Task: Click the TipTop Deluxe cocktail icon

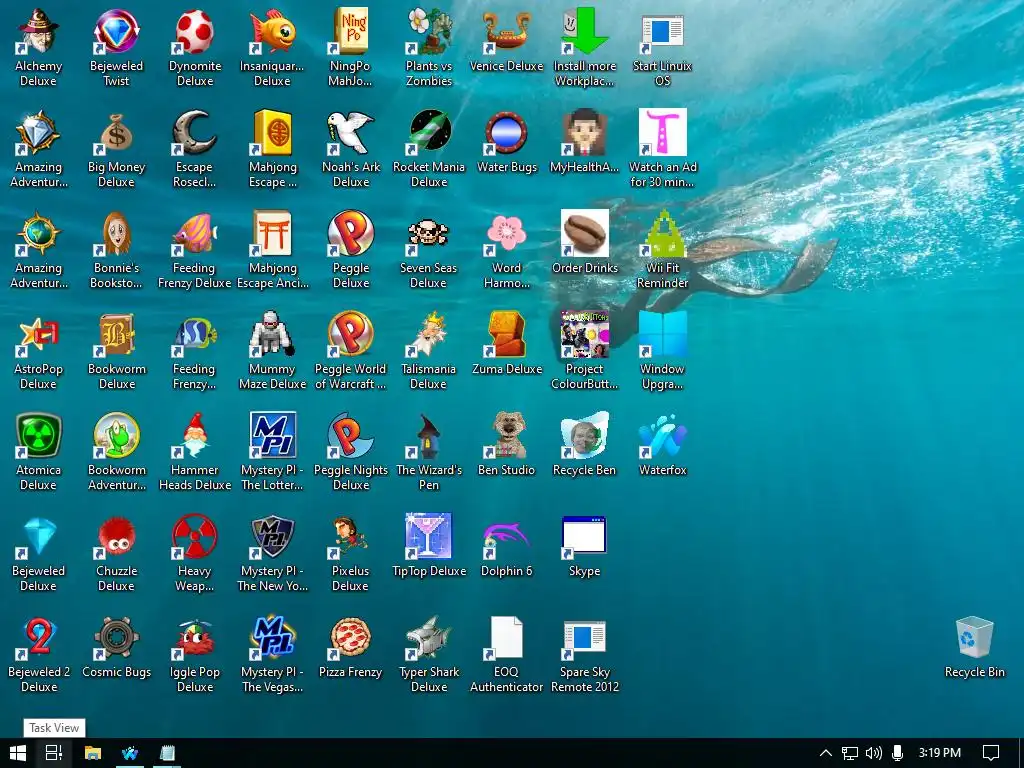Action: tap(428, 537)
